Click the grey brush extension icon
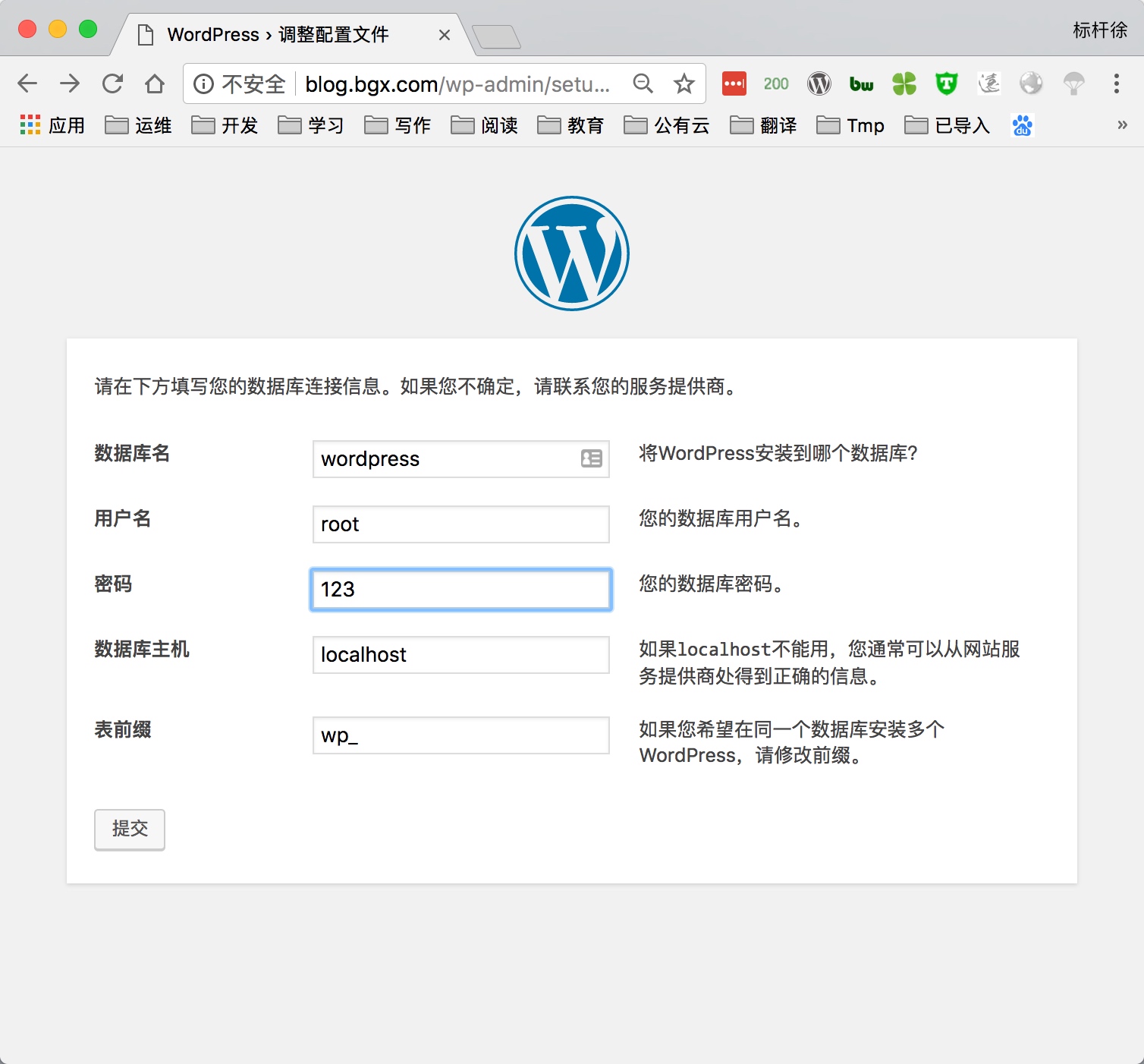This screenshot has width=1144, height=1064. tap(988, 83)
